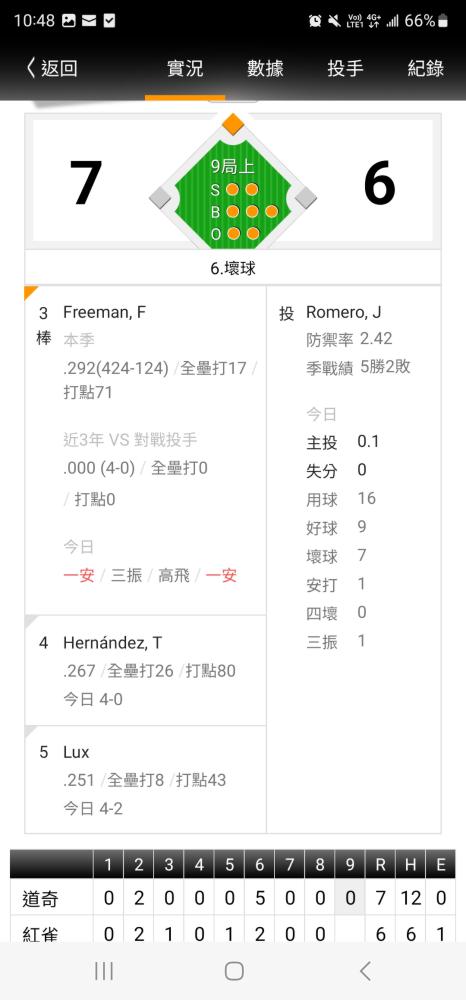Expand batter Lux row
Image resolution: width=466 pixels, height=1000 pixels.
pyautogui.click(x=145, y=780)
